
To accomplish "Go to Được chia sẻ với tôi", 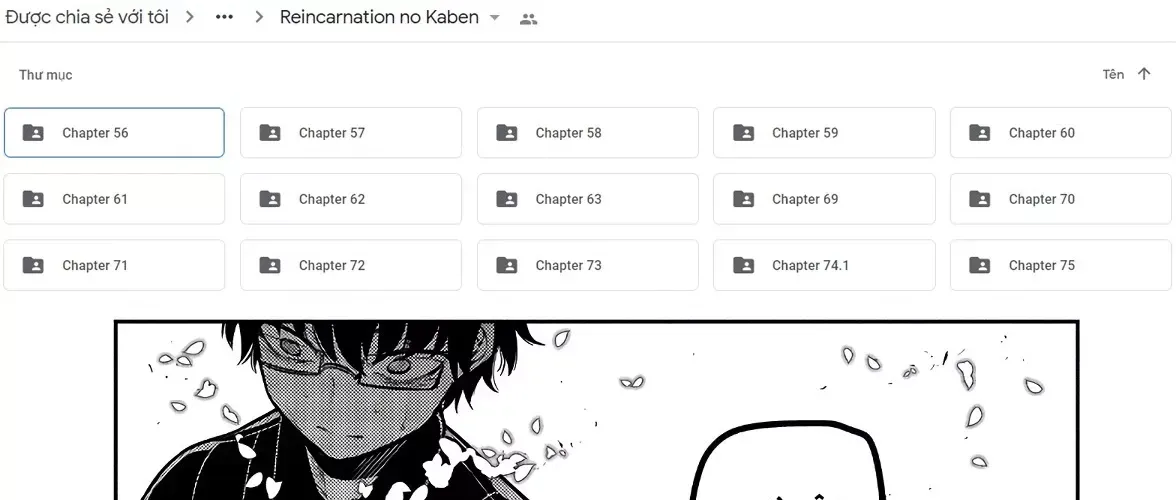I will click(x=87, y=17).
